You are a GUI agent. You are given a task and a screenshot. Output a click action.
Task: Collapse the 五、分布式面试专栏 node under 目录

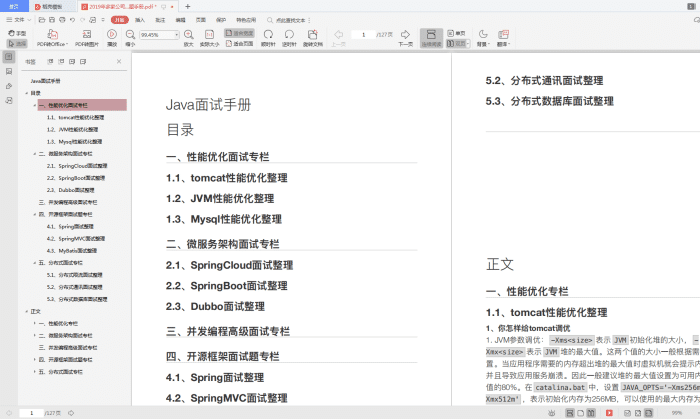34,263
